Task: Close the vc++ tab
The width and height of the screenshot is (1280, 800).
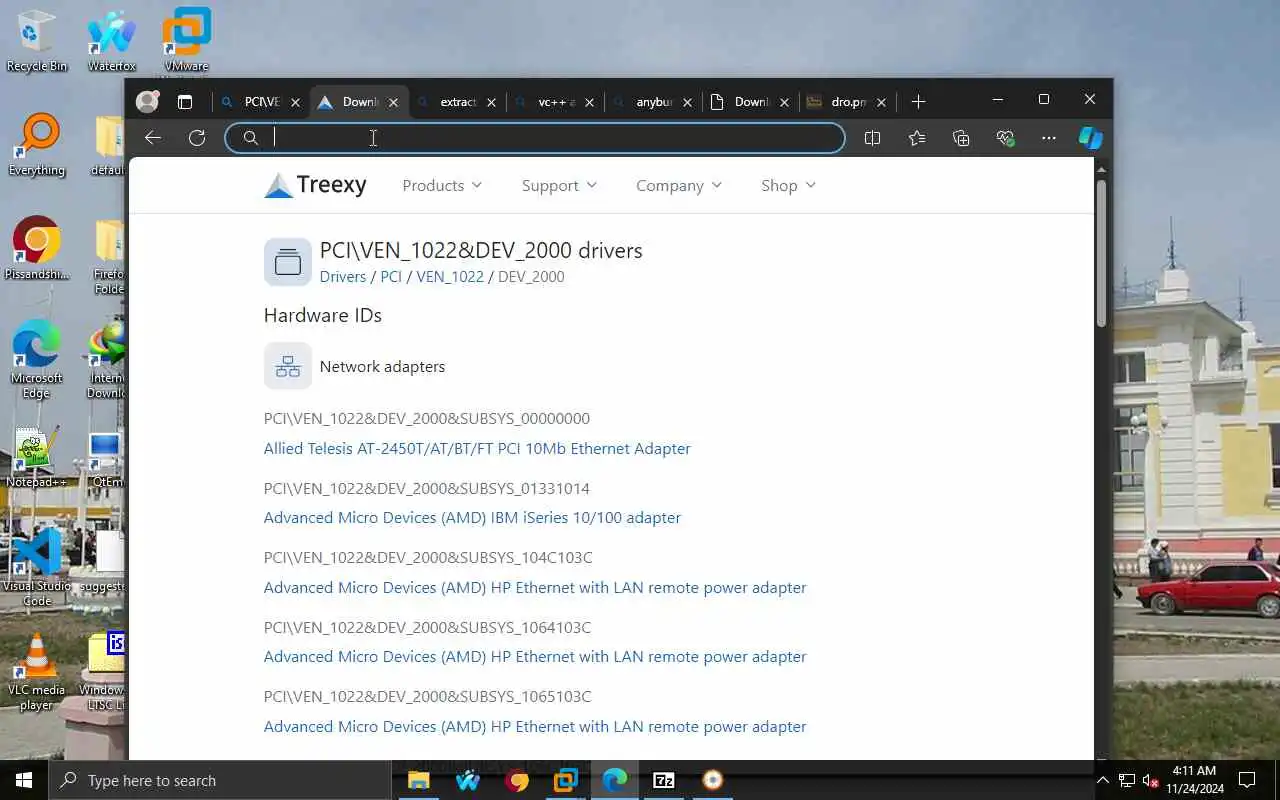Action: [589, 102]
